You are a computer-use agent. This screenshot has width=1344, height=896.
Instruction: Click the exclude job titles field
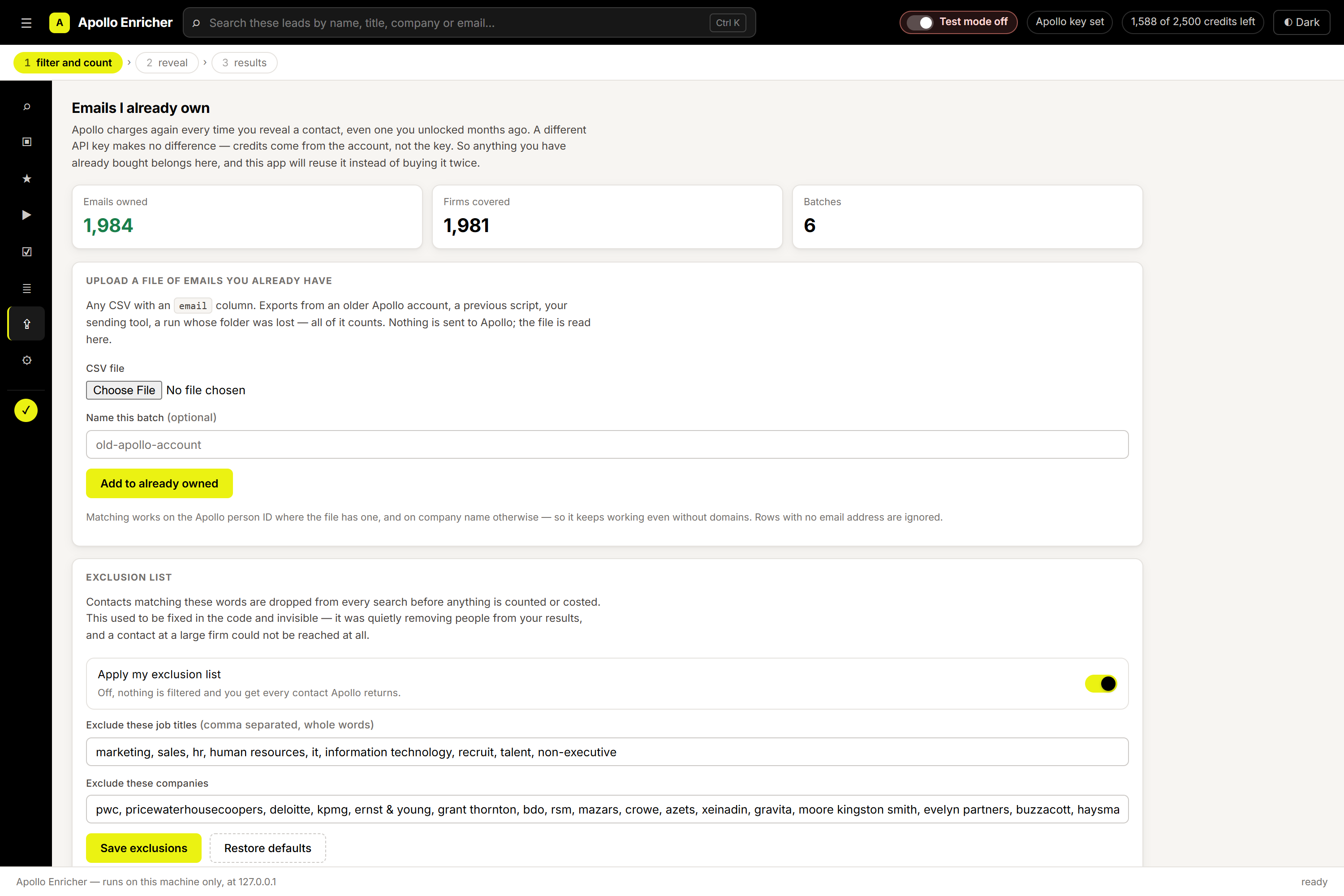pos(607,752)
